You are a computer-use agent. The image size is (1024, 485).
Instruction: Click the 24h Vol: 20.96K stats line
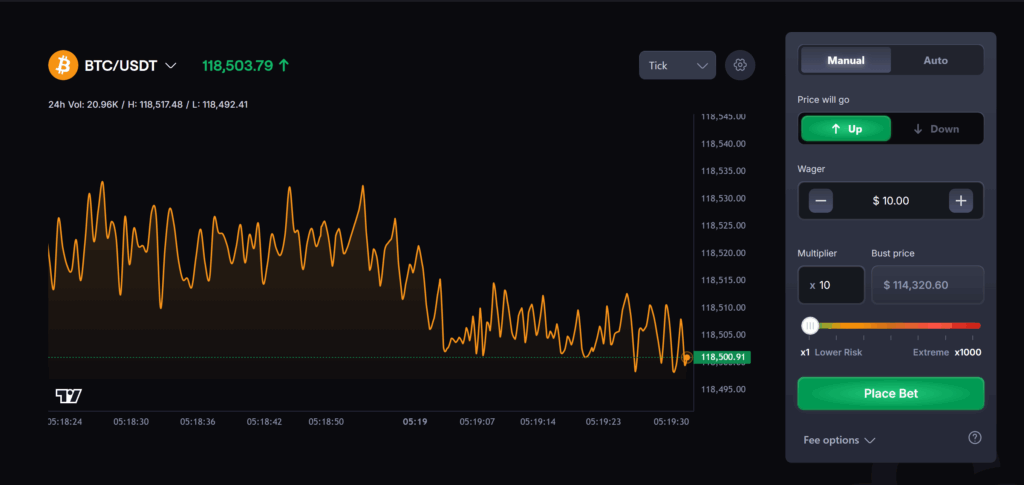click(148, 104)
